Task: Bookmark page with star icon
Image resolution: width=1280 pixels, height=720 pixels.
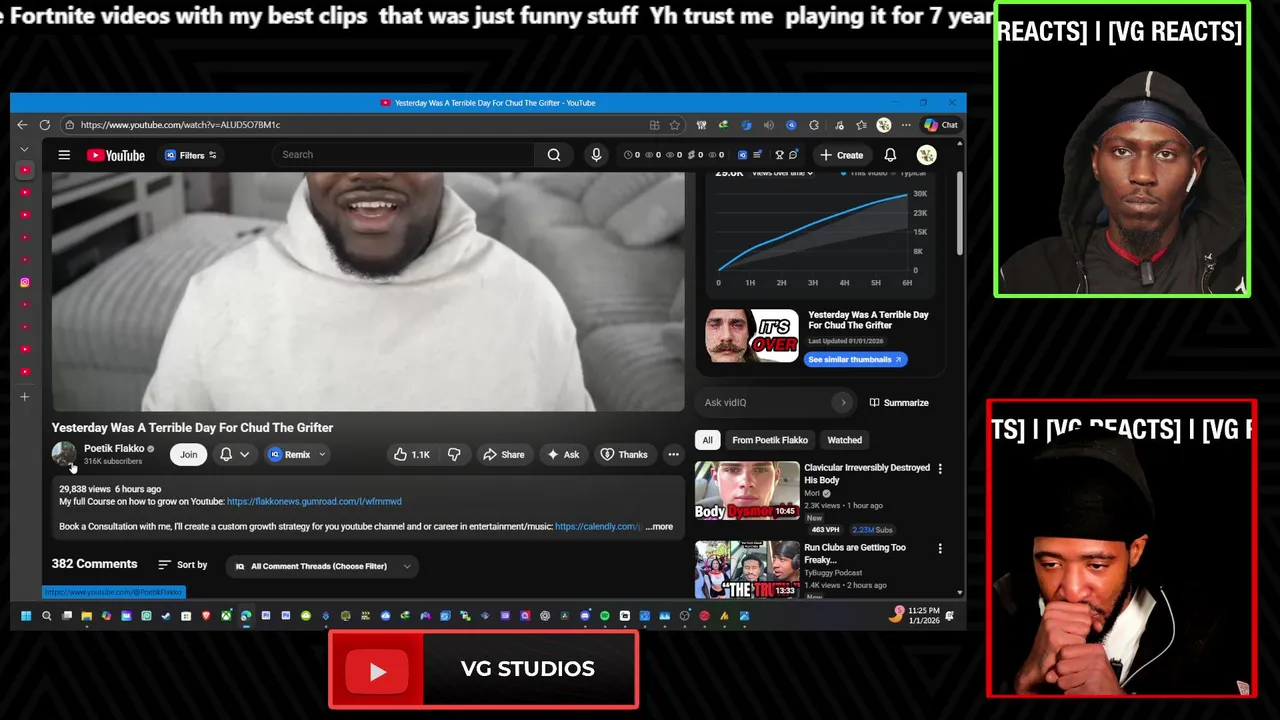Action: point(675,125)
